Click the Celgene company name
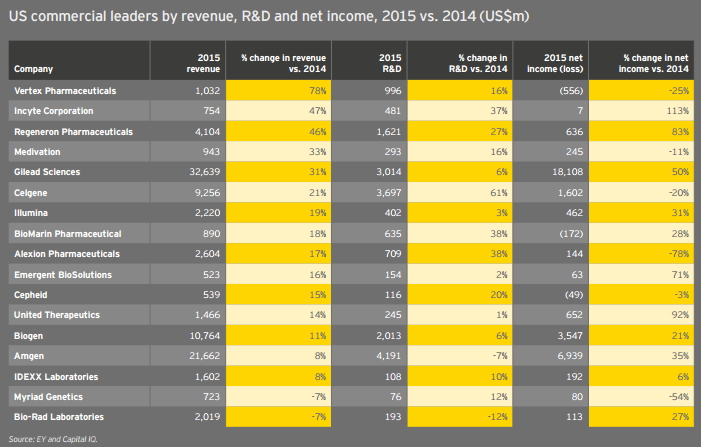 30,193
